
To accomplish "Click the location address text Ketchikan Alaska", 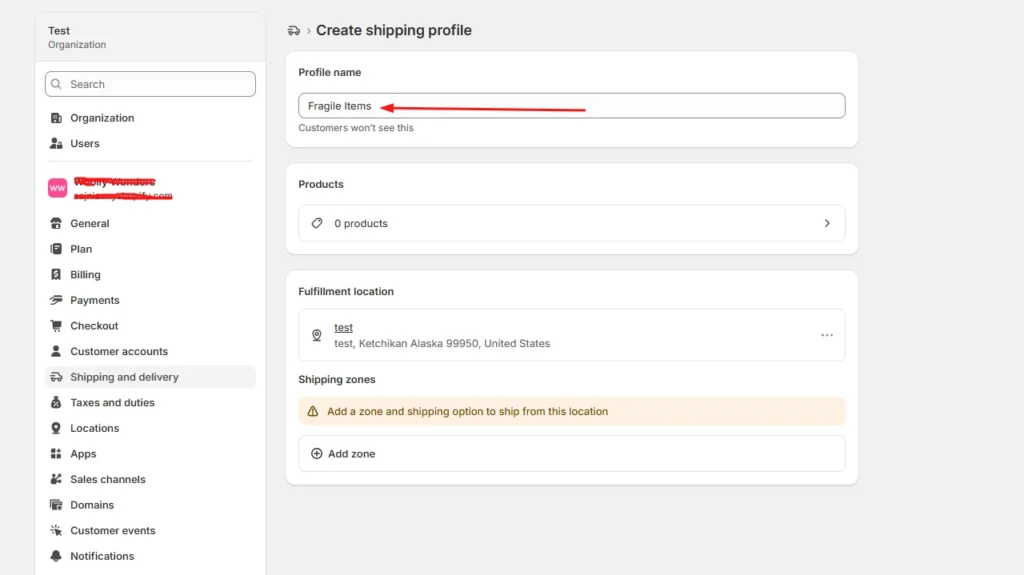I will [442, 344].
